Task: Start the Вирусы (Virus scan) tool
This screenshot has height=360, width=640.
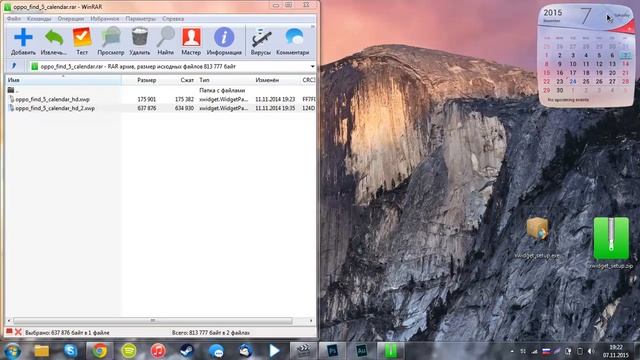Action: click(261, 41)
